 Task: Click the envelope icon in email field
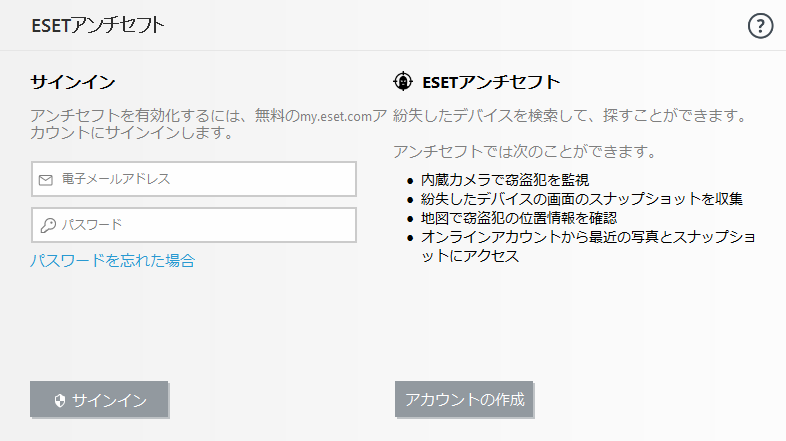point(46,180)
